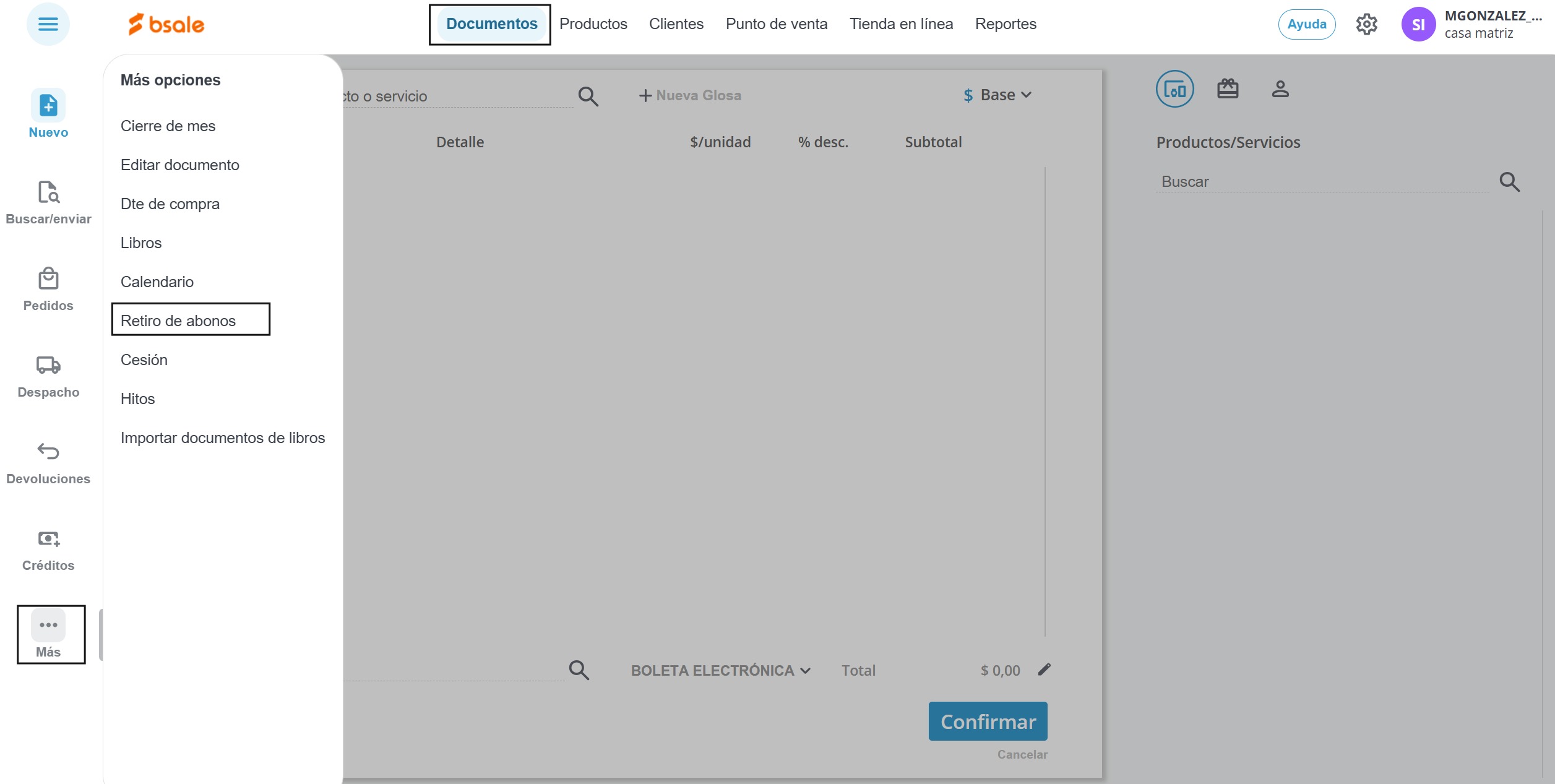The image size is (1555, 784).
Task: Click the hamburger menu icon
Action: pyautogui.click(x=48, y=24)
